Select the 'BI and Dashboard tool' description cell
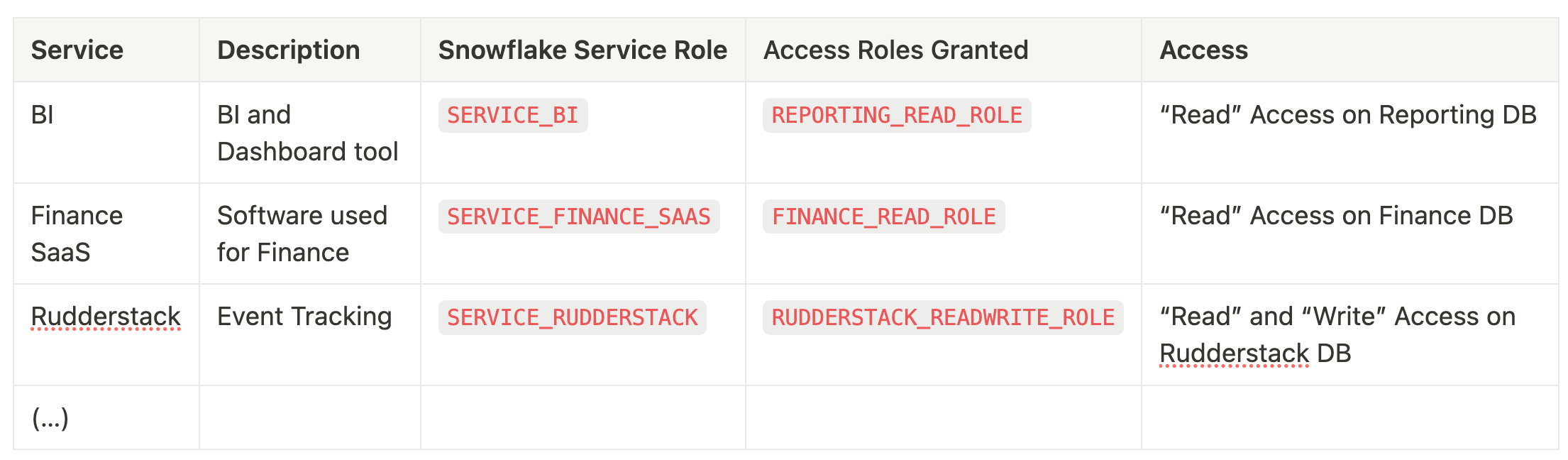 pos(307,133)
